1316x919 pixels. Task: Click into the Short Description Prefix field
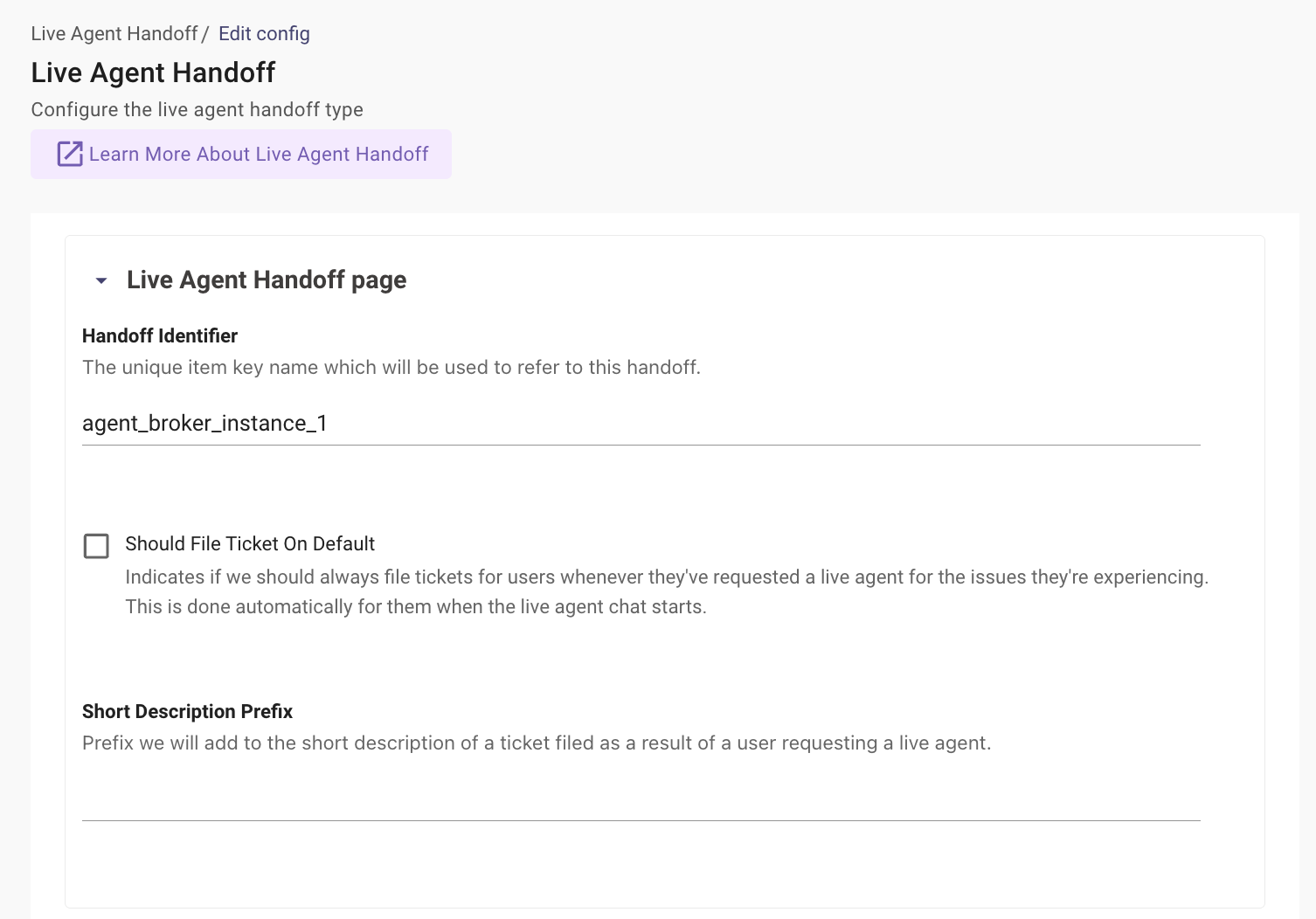[641, 799]
